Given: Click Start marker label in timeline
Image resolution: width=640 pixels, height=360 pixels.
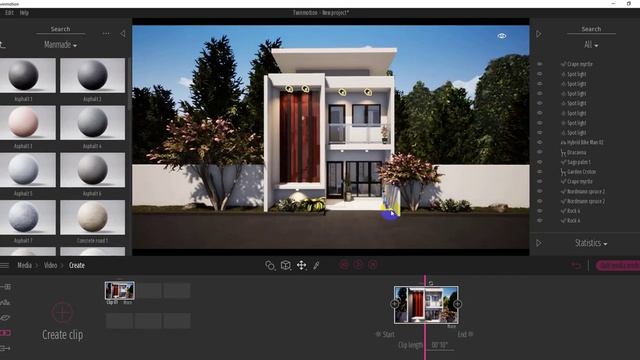Looking at the screenshot, I should [x=389, y=334].
